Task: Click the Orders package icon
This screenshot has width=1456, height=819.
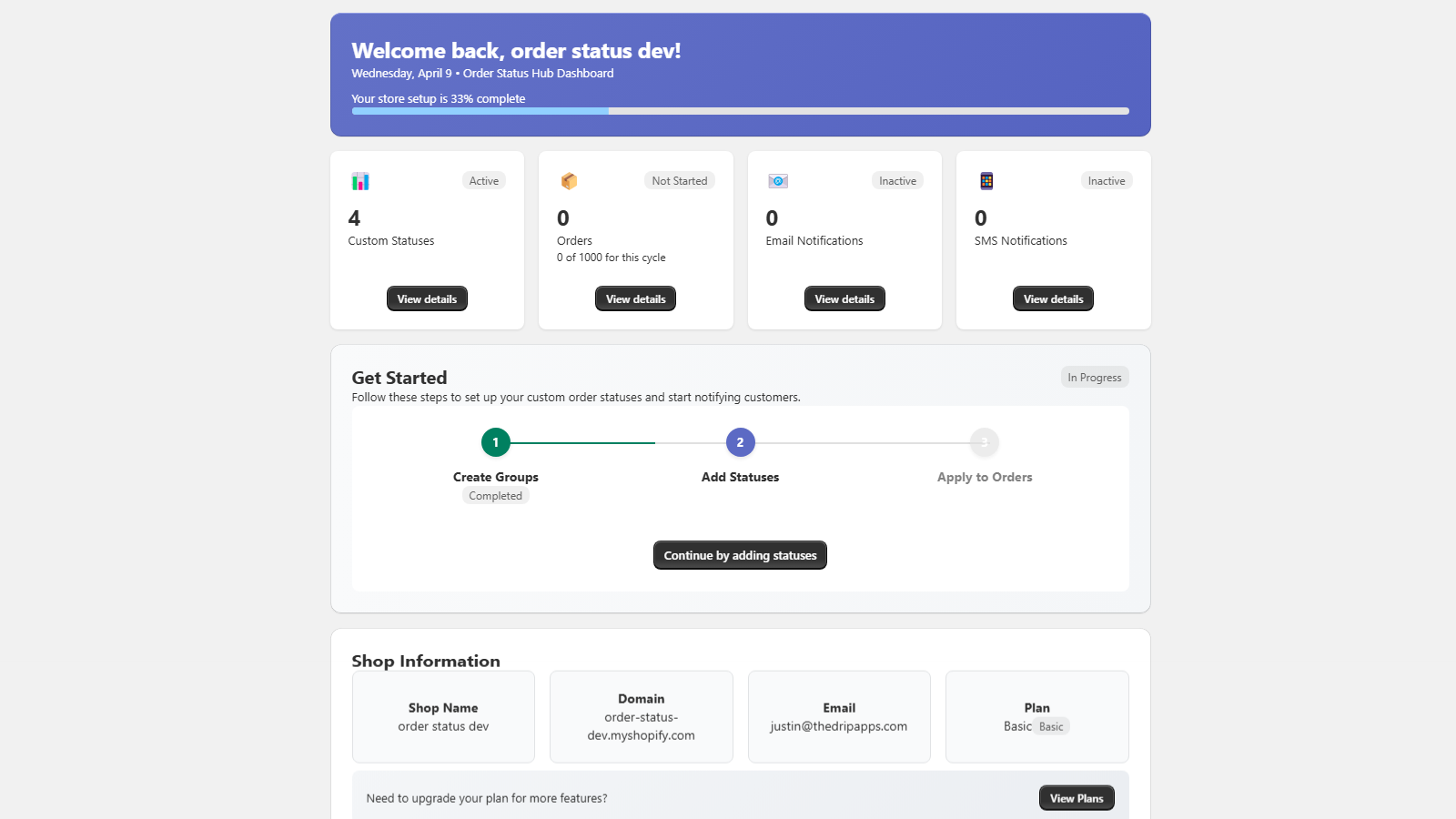Action: [569, 180]
